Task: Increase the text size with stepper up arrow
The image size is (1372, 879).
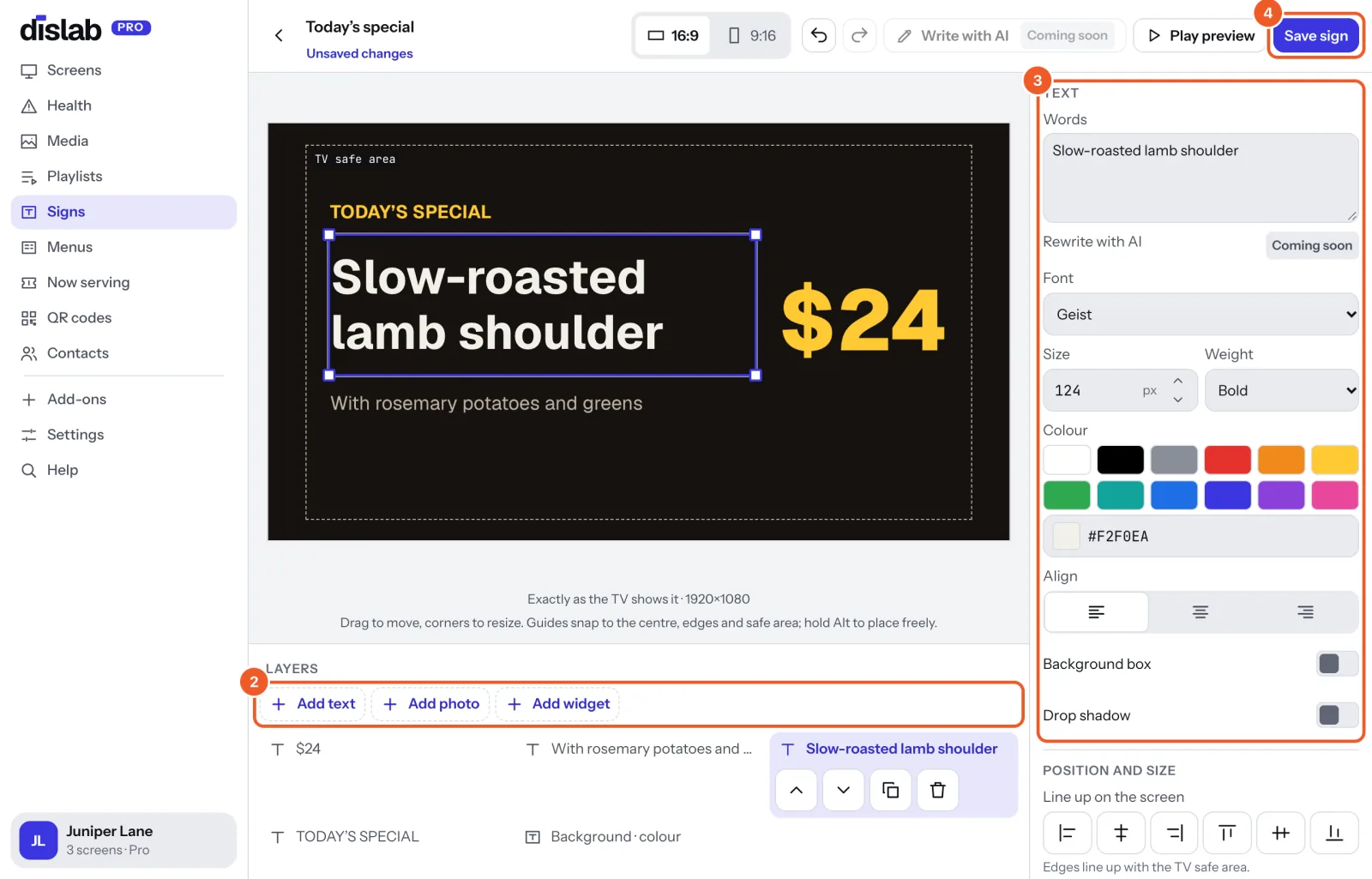Action: [x=1178, y=382]
